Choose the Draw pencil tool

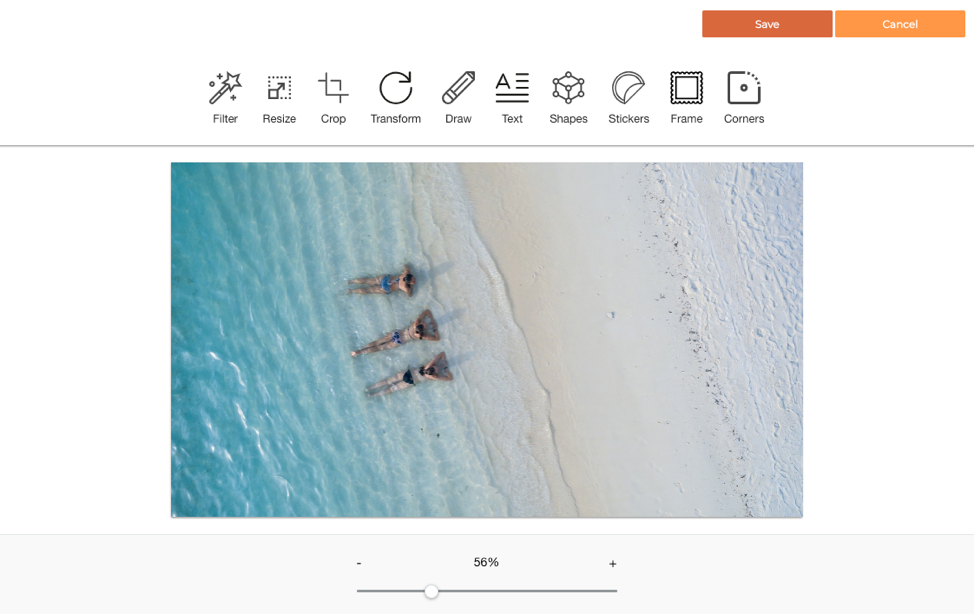(x=458, y=89)
